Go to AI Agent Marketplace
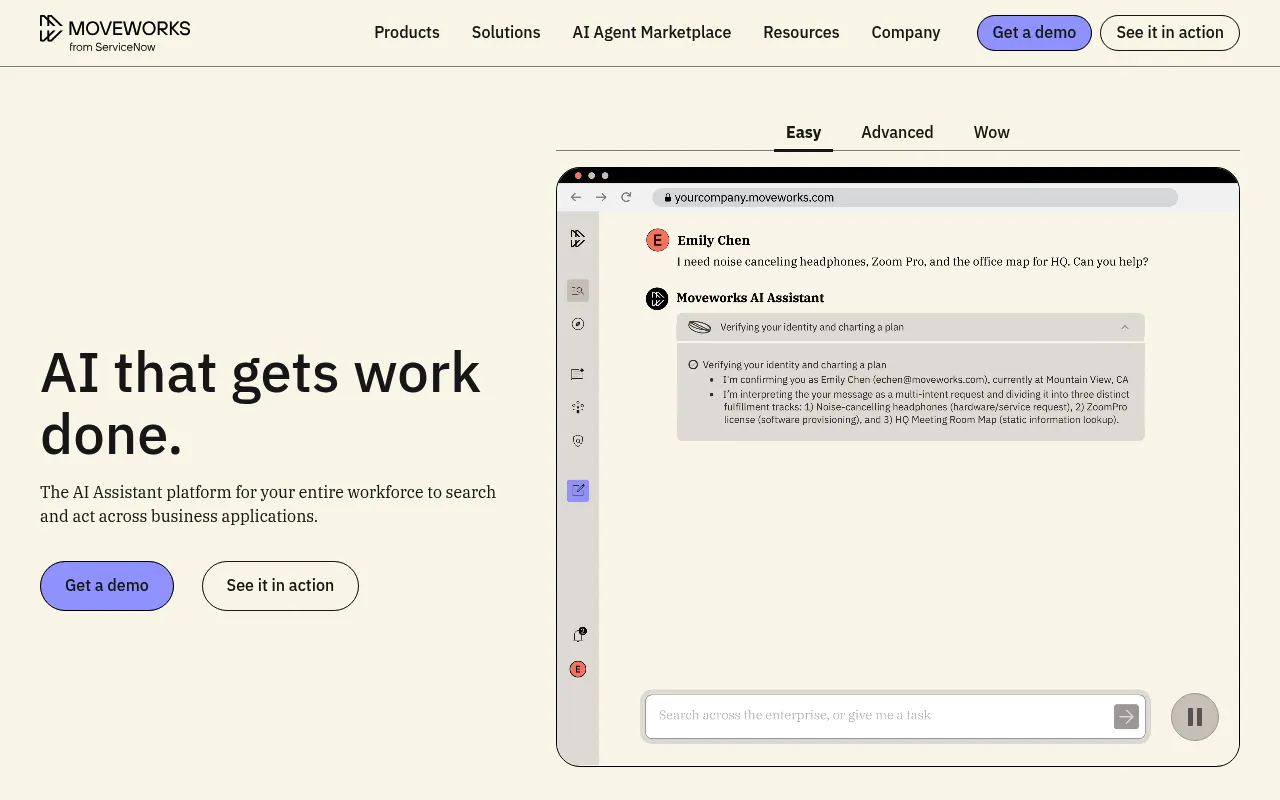1280x800 pixels. (652, 33)
